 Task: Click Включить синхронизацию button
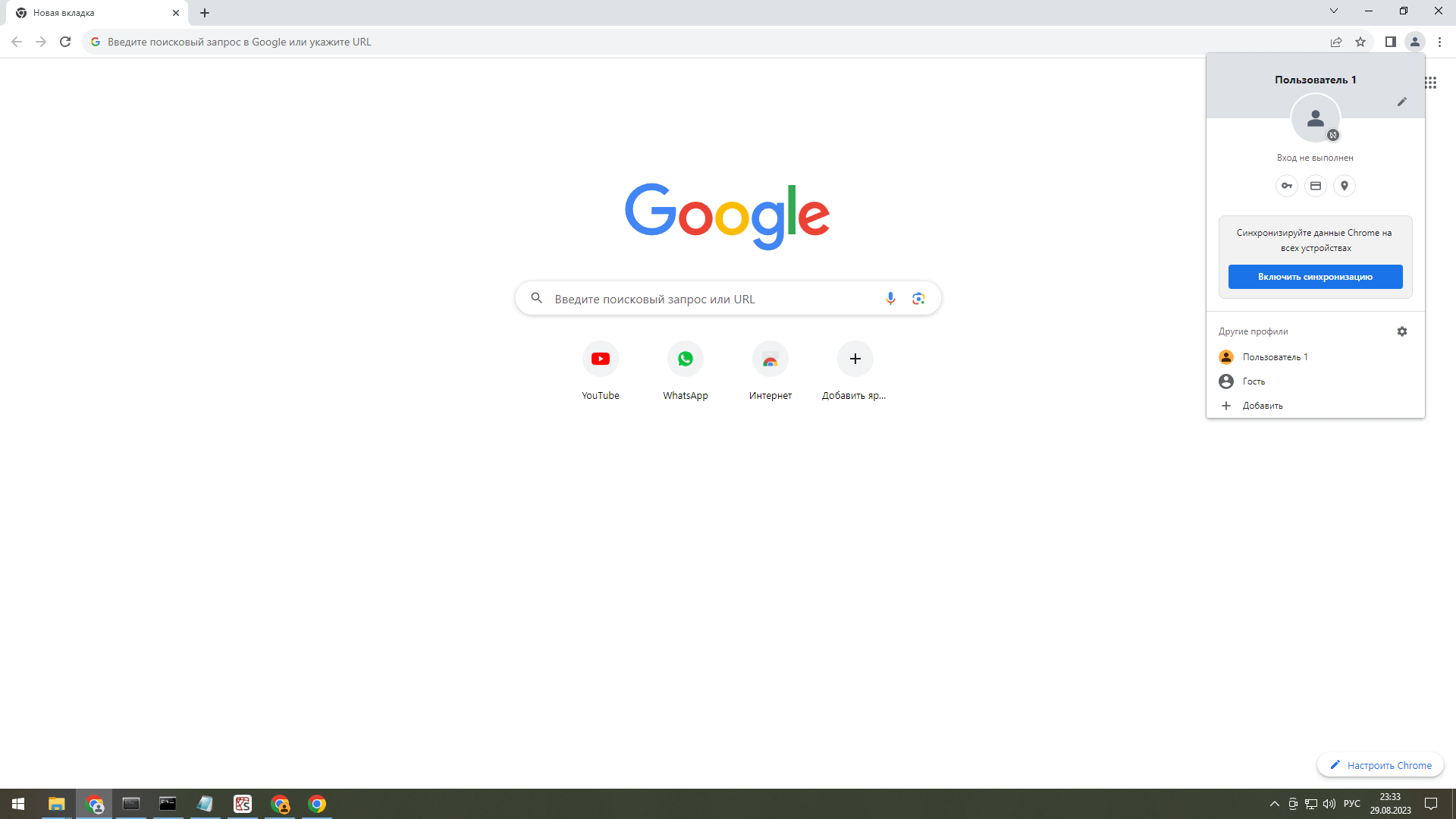click(x=1315, y=277)
